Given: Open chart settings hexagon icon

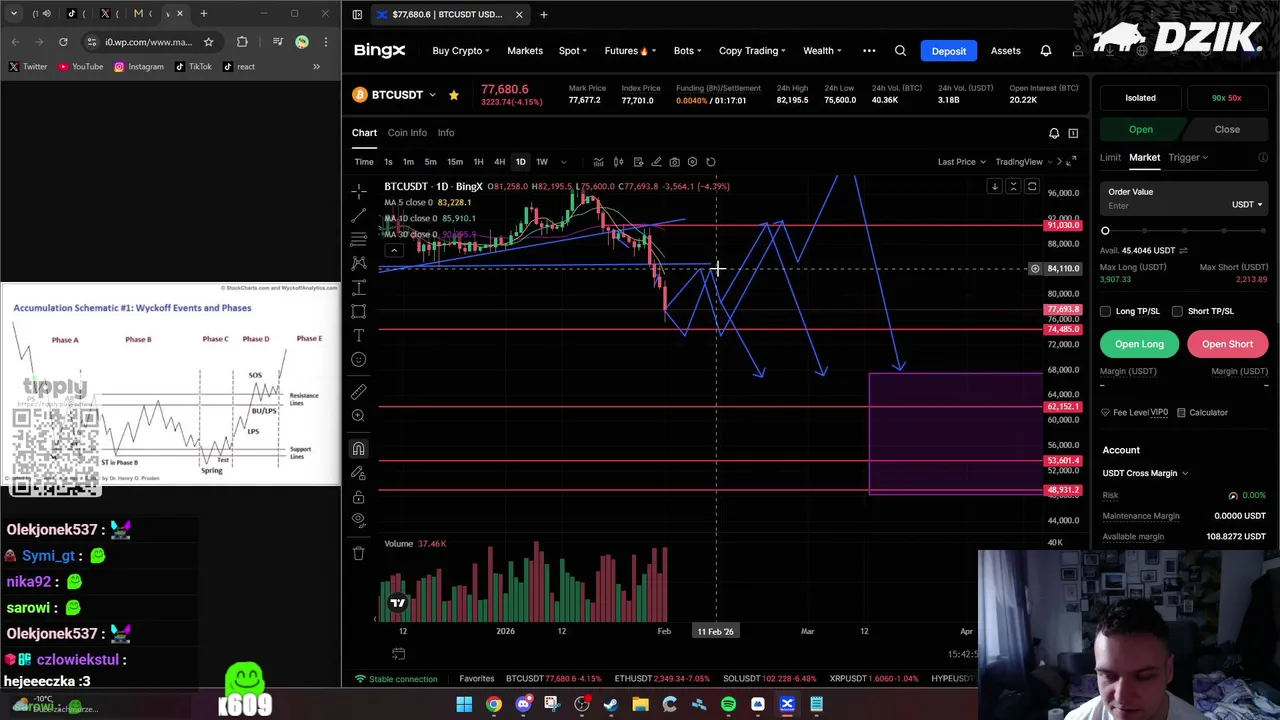Looking at the screenshot, I should click(x=692, y=162).
